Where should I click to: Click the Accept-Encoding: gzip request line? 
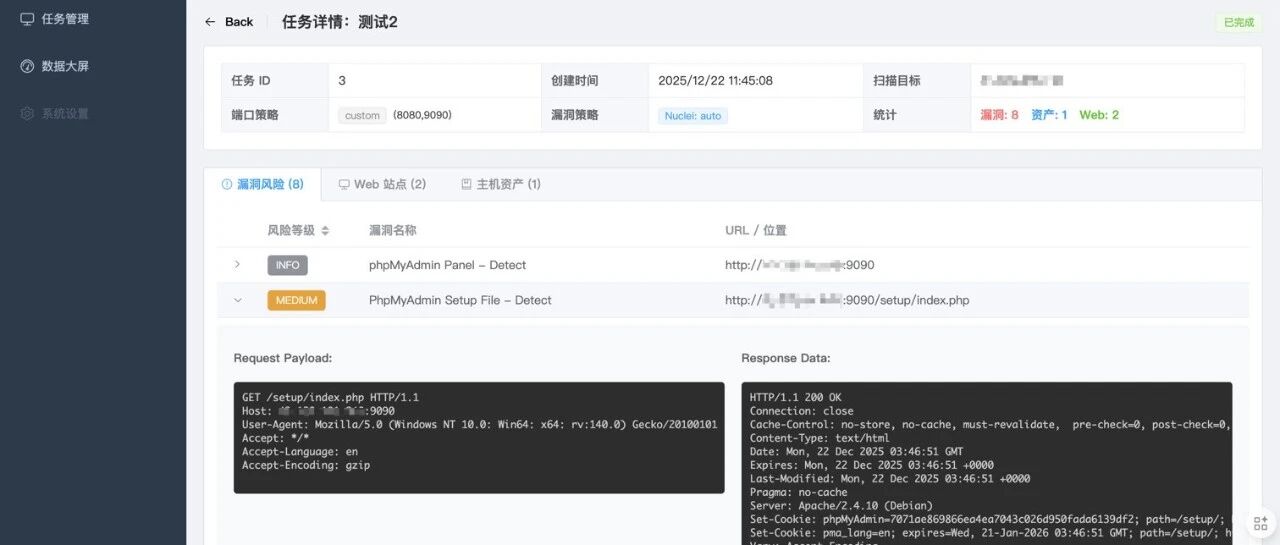(306, 466)
